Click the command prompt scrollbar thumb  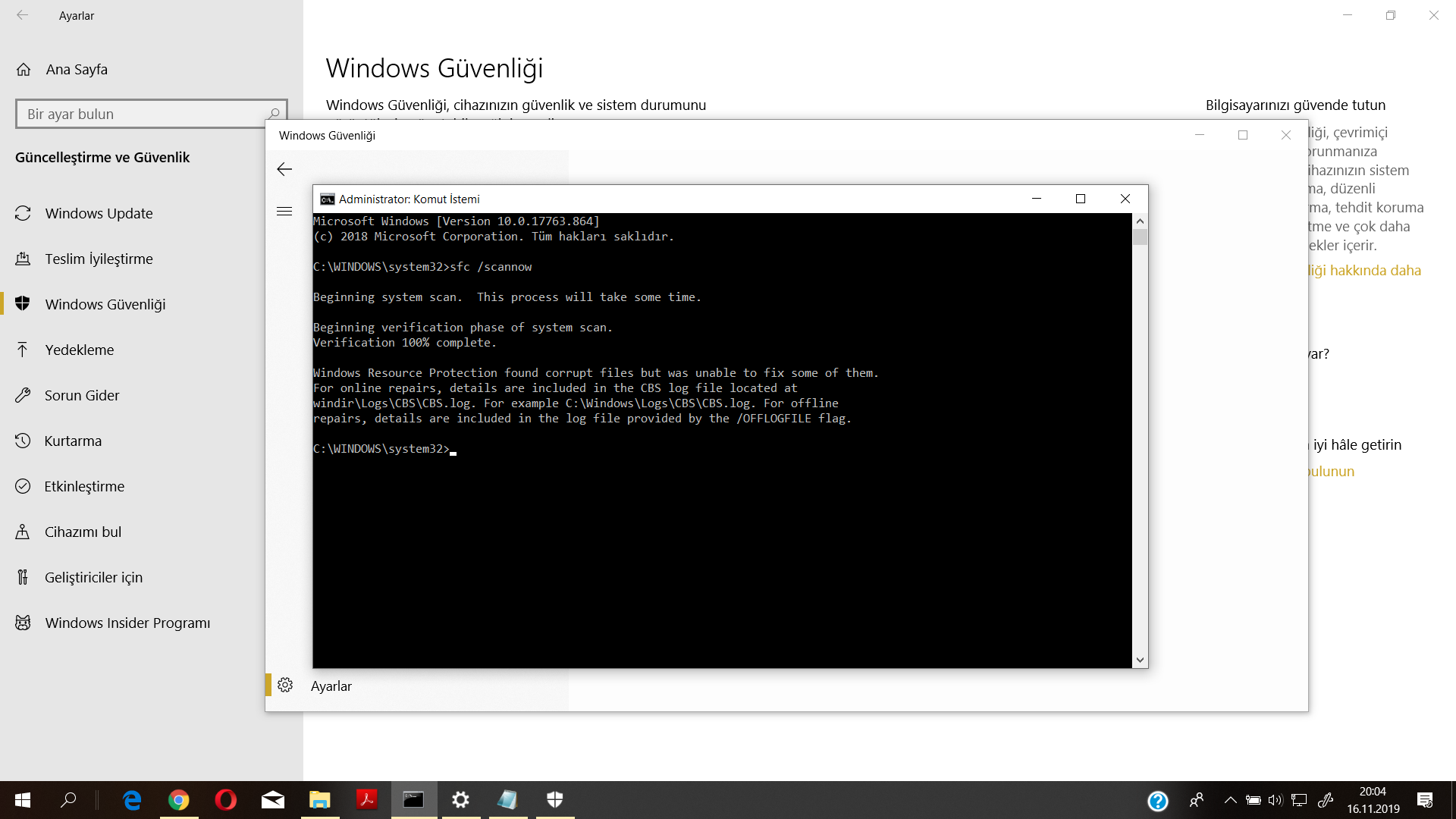1140,237
